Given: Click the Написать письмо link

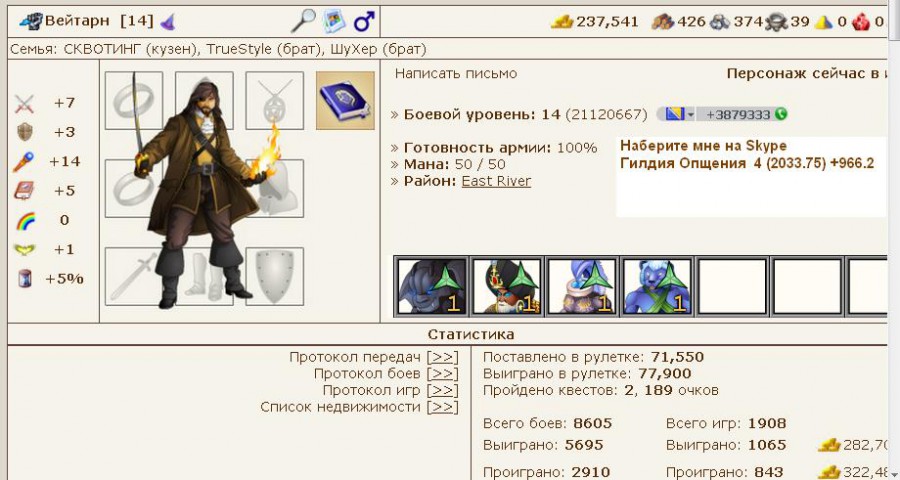Looking at the screenshot, I should [456, 73].
